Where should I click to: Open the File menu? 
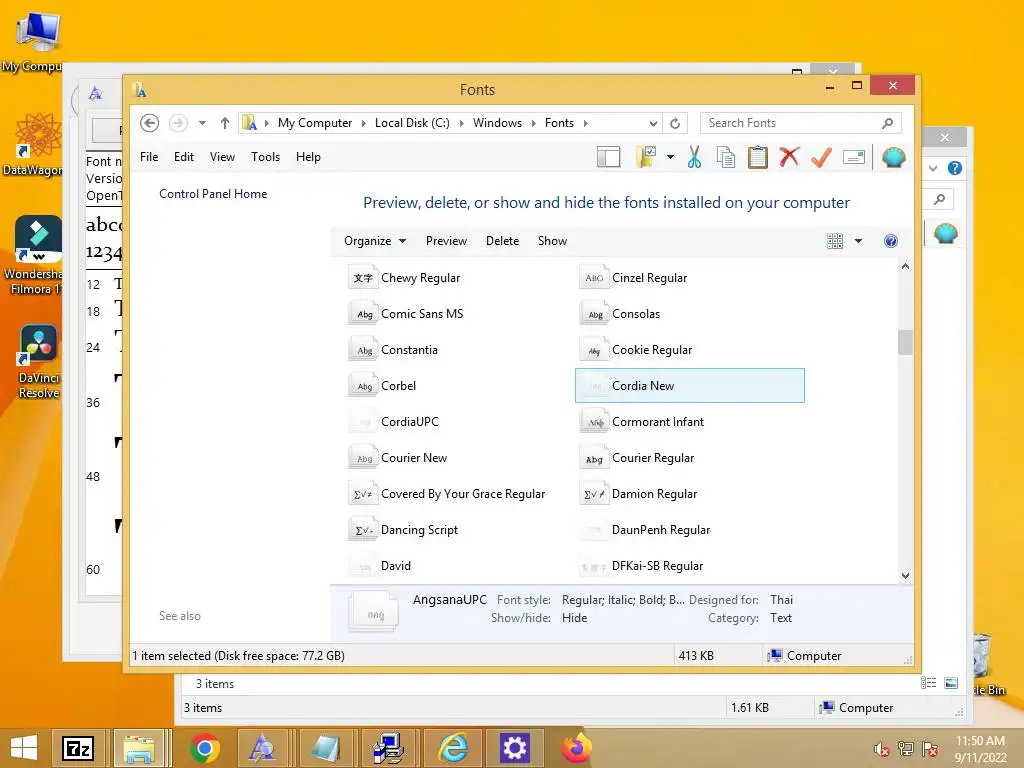(149, 157)
